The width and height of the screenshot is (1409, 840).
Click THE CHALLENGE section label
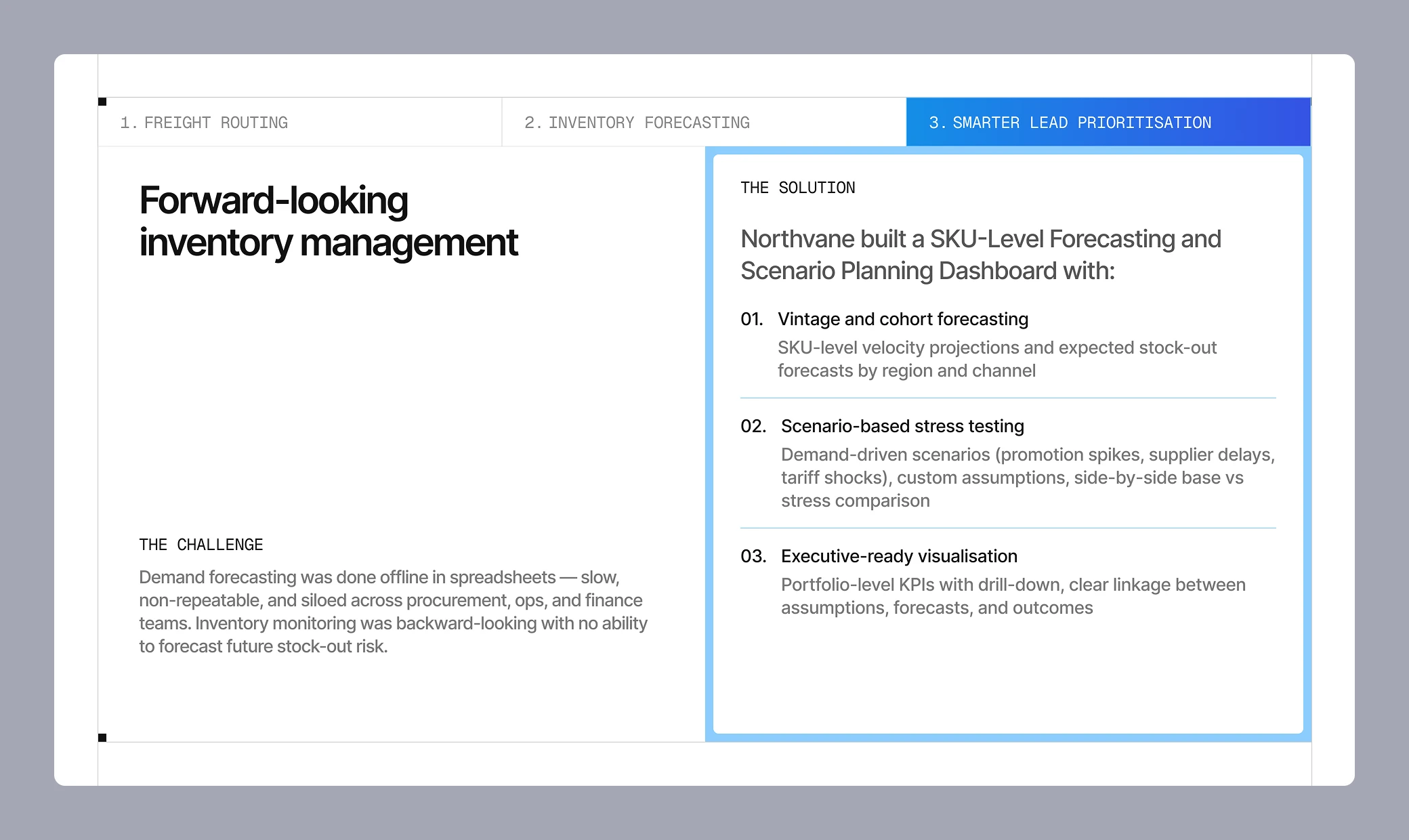click(201, 545)
